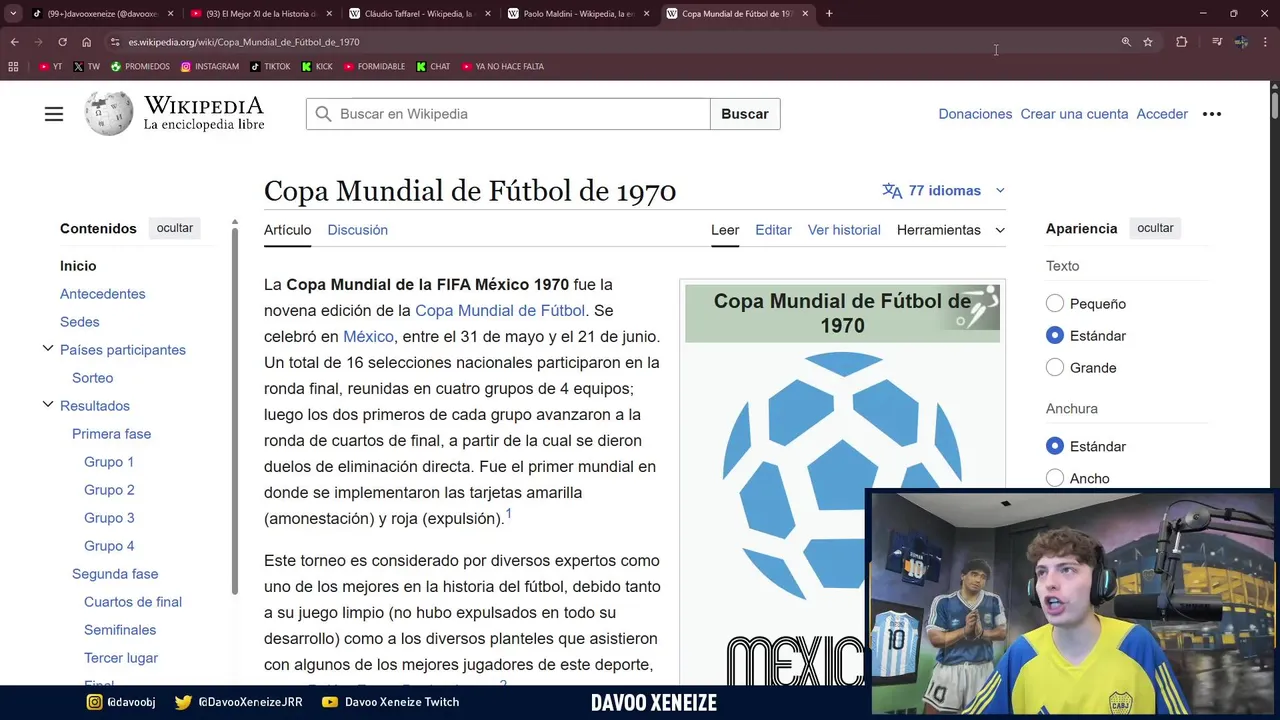Click the browser address bar URL

(x=244, y=42)
